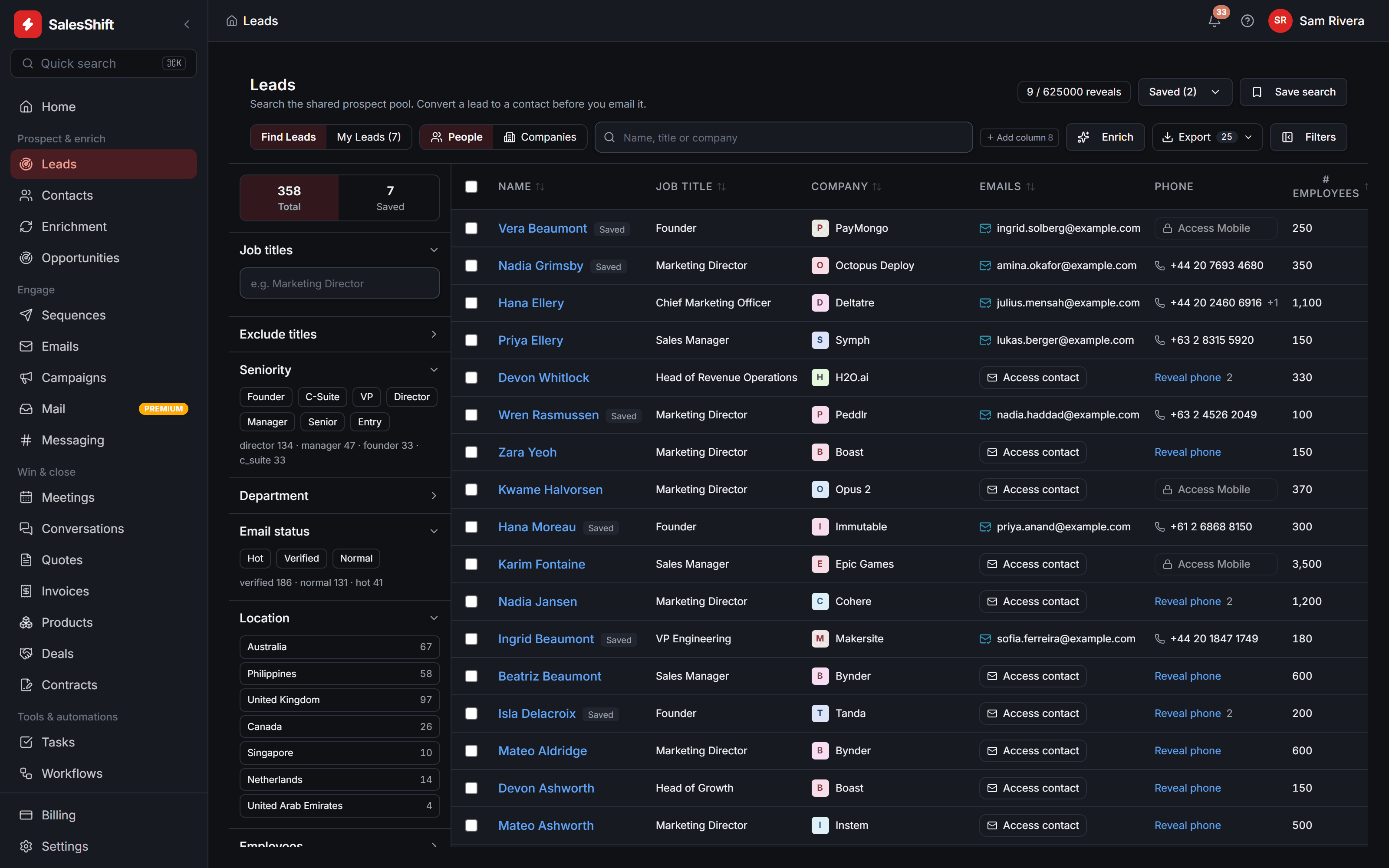Collapse the Seniority filter section
The image size is (1389, 868).
coord(434,370)
